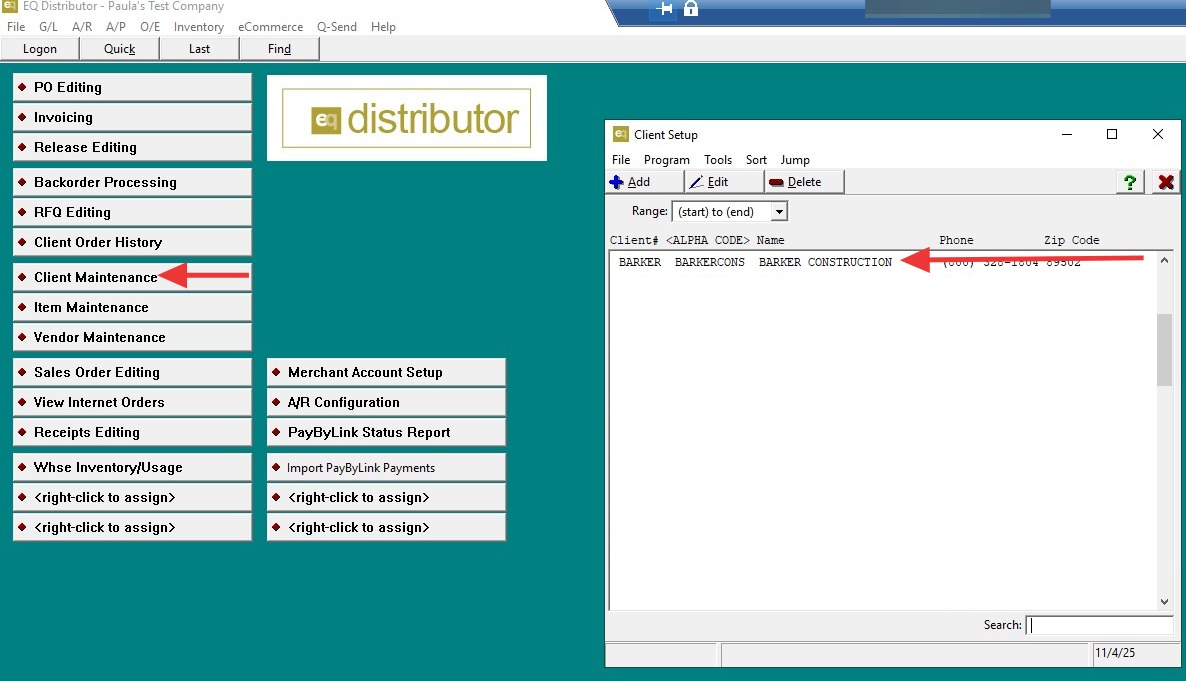Open the eCommerce menu
The height and width of the screenshot is (681, 1186).
pos(271,26)
